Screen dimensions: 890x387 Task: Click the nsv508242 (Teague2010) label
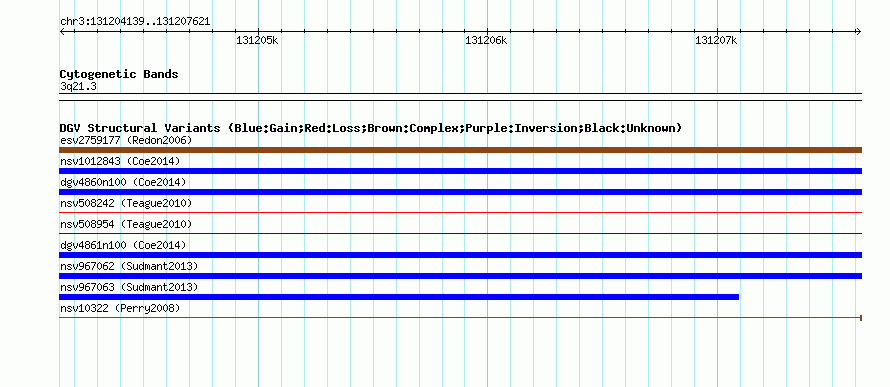[126, 203]
